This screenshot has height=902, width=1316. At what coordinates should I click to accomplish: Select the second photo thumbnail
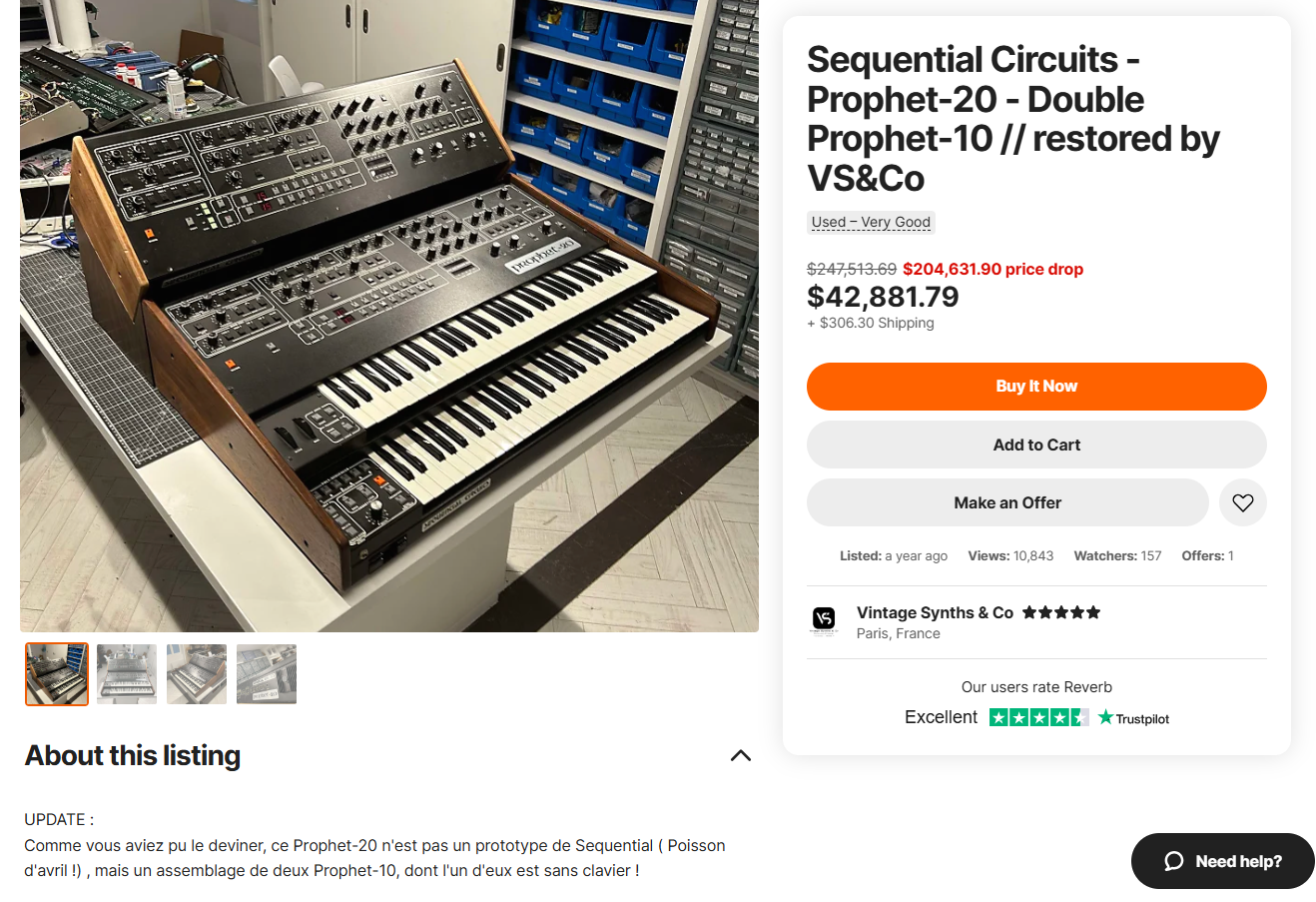127,674
